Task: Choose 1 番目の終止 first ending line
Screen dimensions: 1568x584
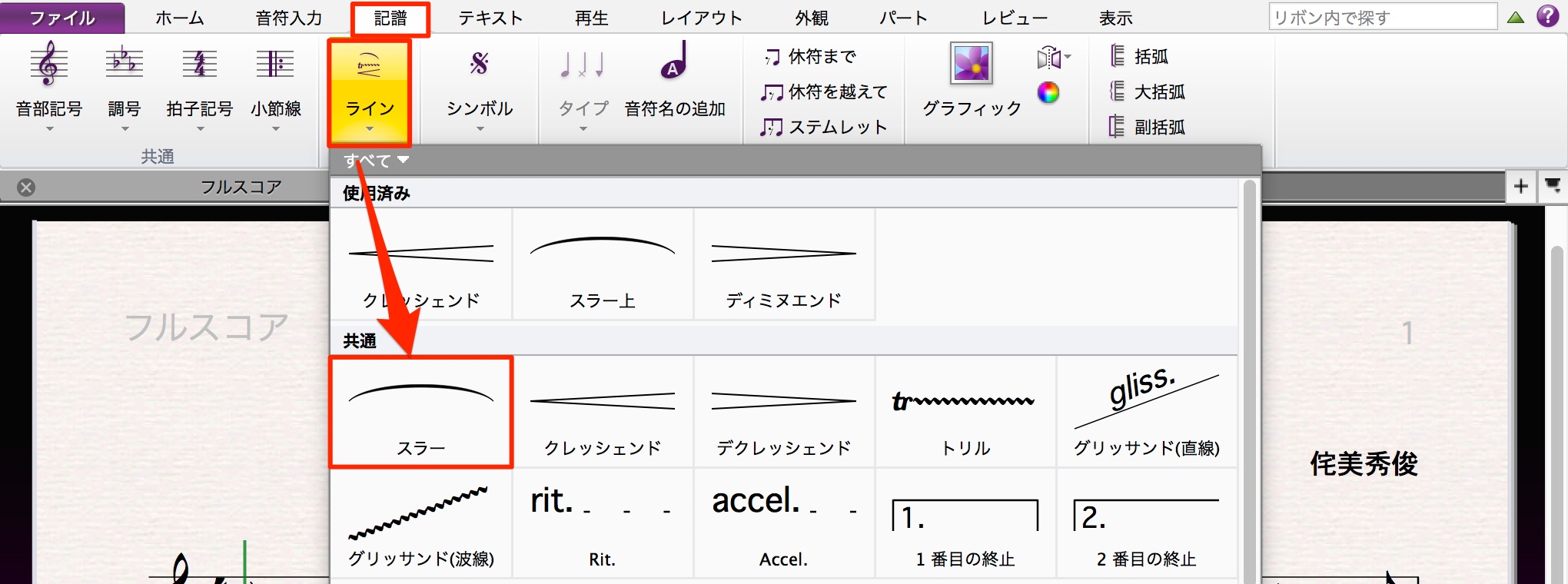Action: click(965, 524)
